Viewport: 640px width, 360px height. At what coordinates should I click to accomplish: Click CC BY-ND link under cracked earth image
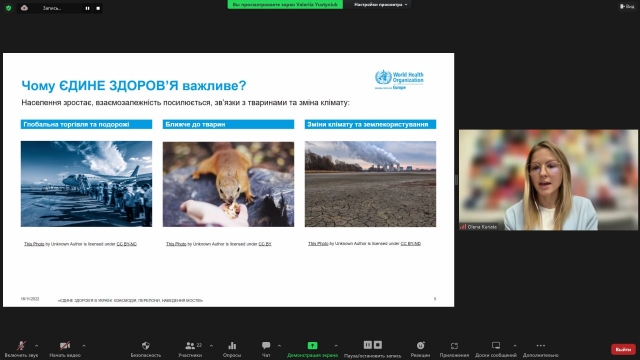411,244
